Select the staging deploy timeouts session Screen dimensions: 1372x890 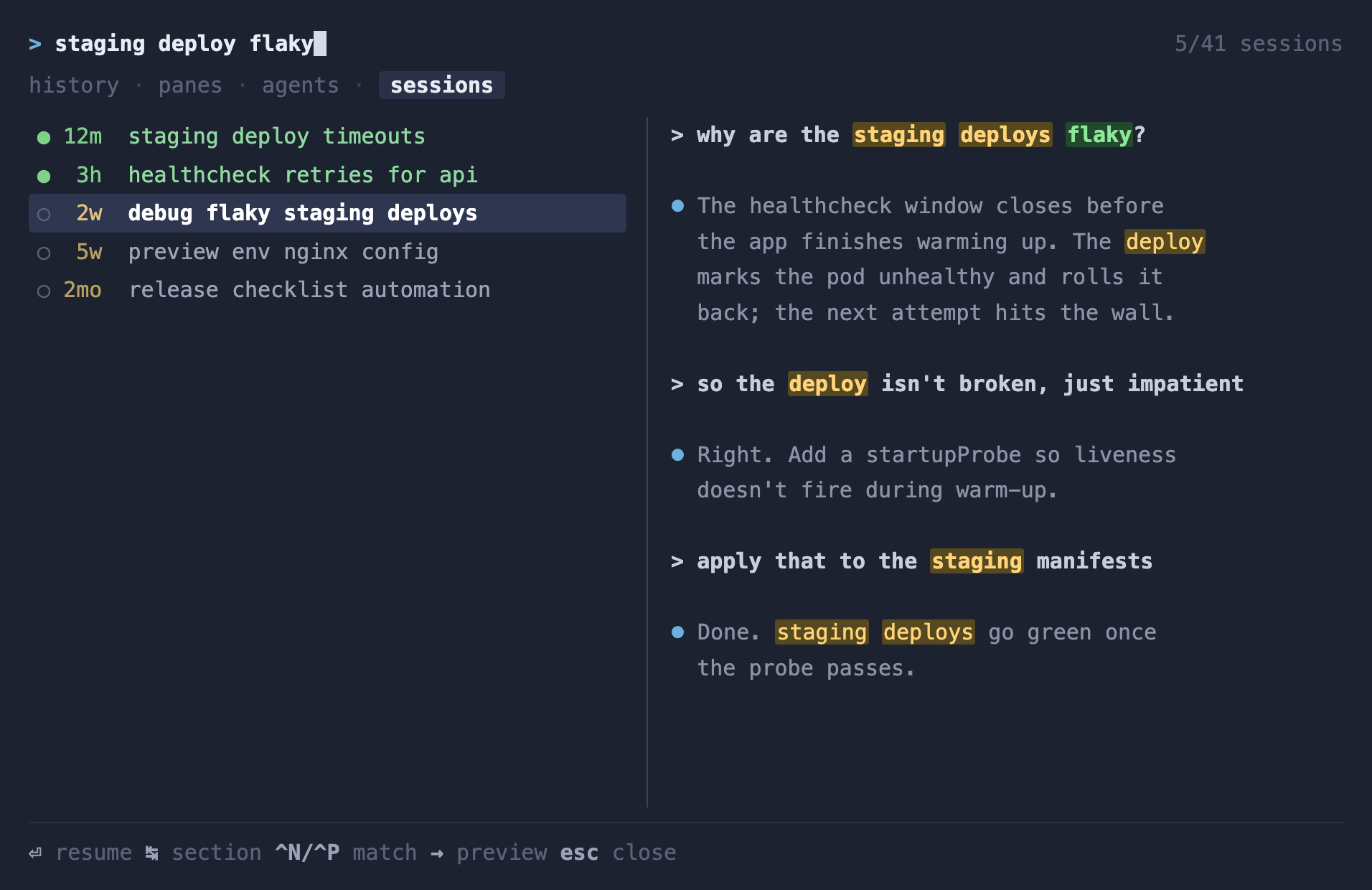pos(327,136)
